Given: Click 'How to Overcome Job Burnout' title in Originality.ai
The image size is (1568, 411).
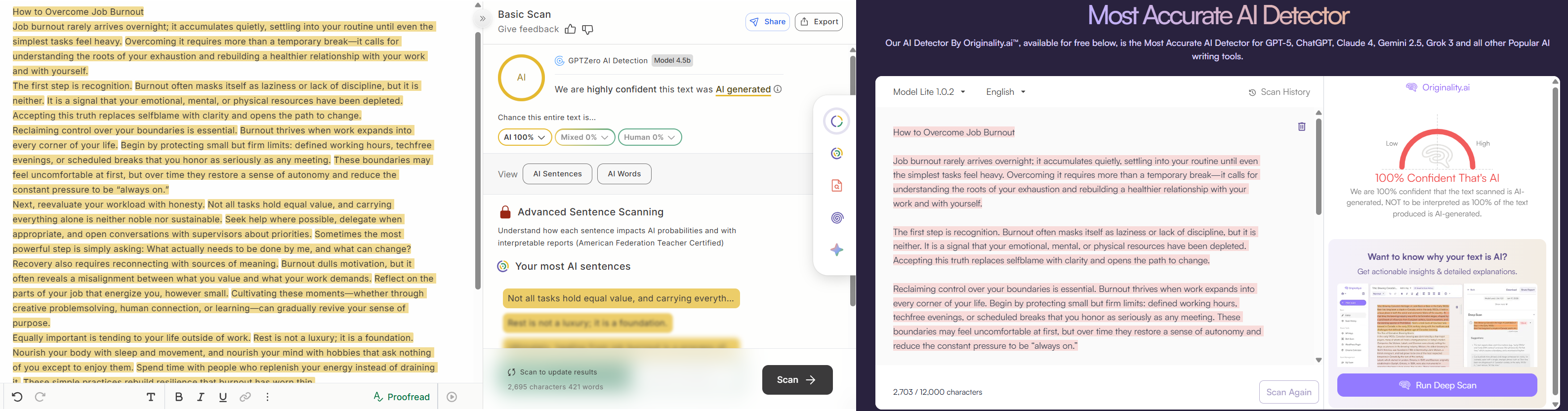Looking at the screenshot, I should point(954,133).
